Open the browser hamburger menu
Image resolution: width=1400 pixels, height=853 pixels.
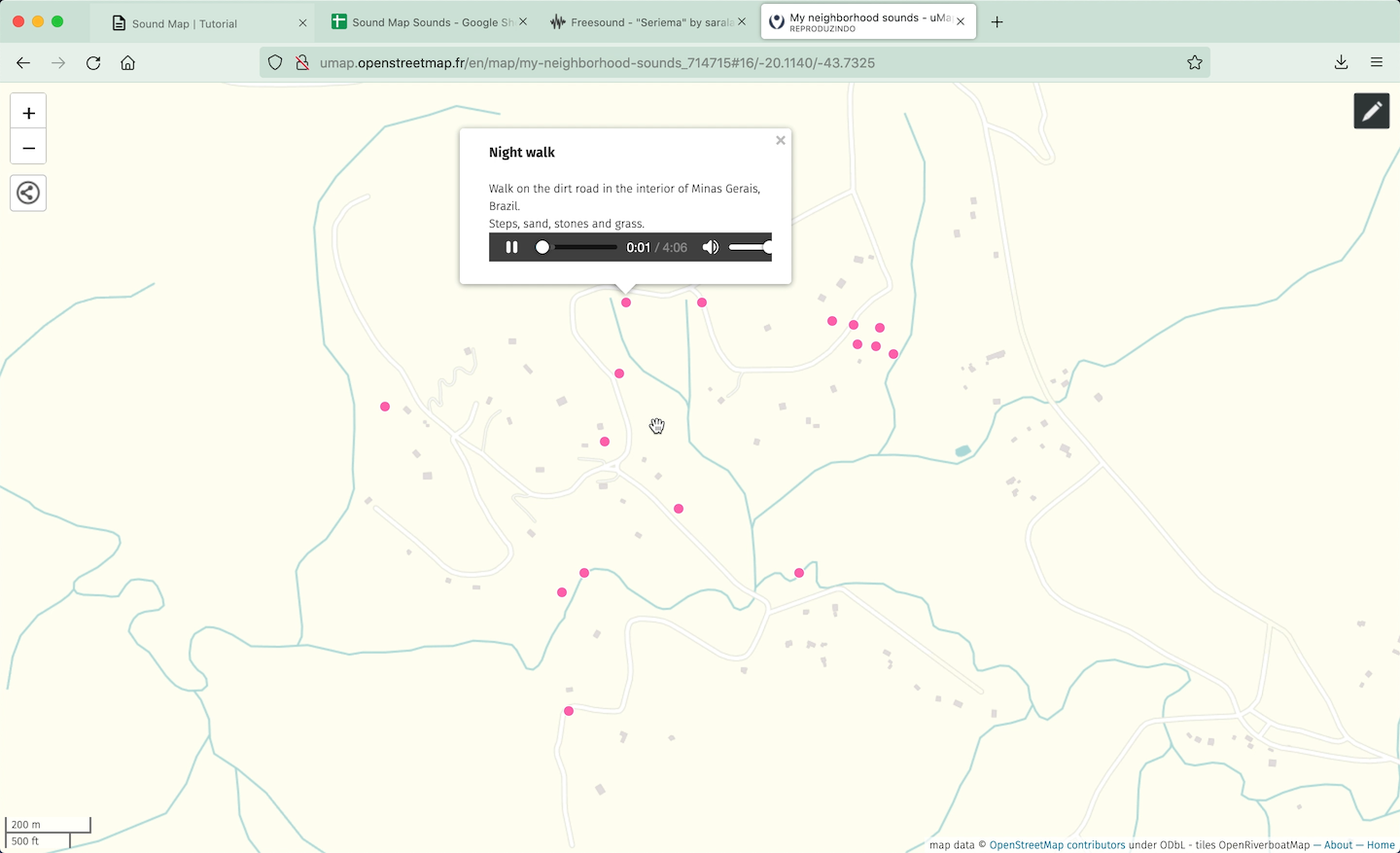click(1377, 62)
